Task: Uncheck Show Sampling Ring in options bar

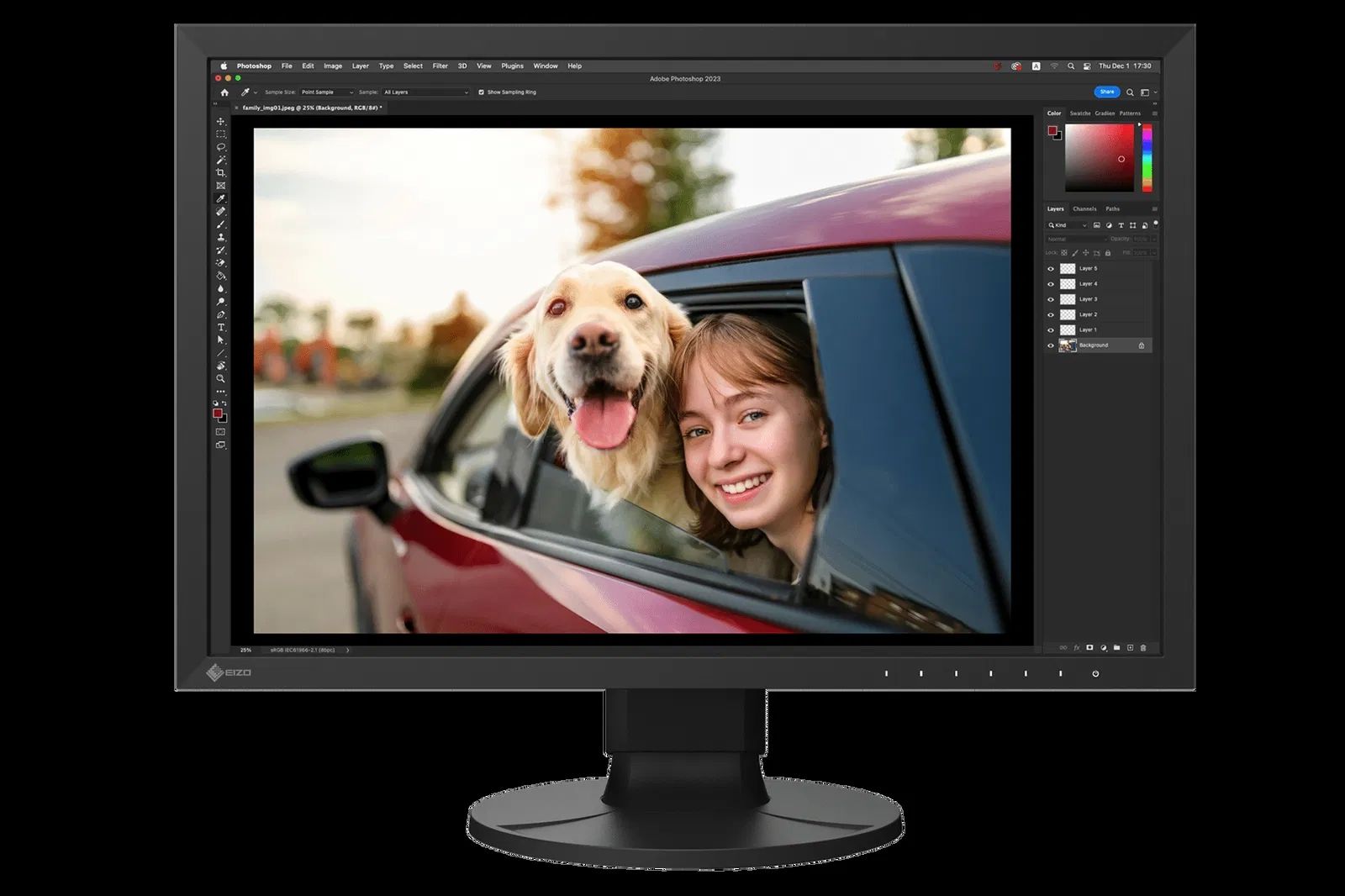Action: [x=479, y=92]
